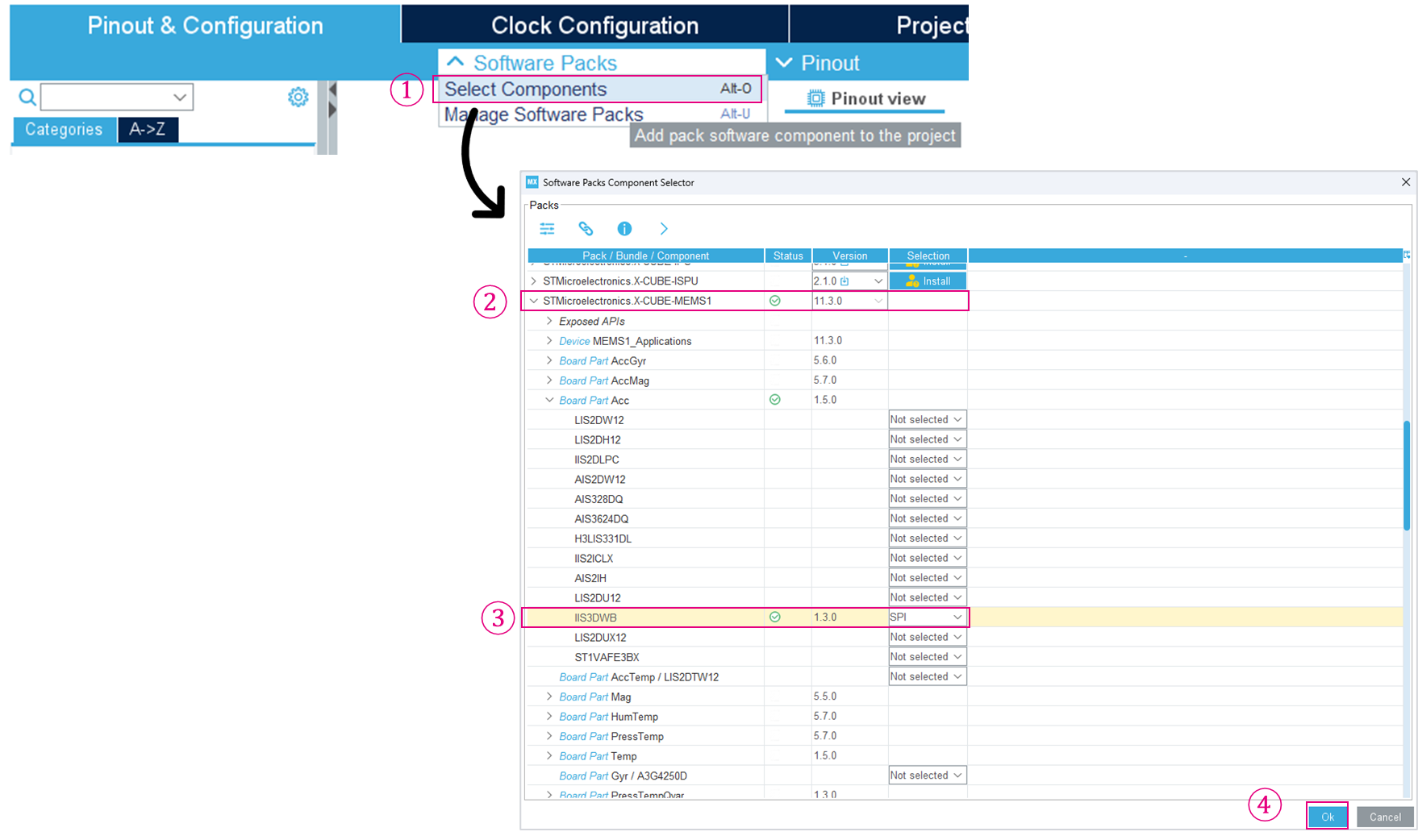
Task: Expand Board Part AccMag
Action: click(x=549, y=380)
